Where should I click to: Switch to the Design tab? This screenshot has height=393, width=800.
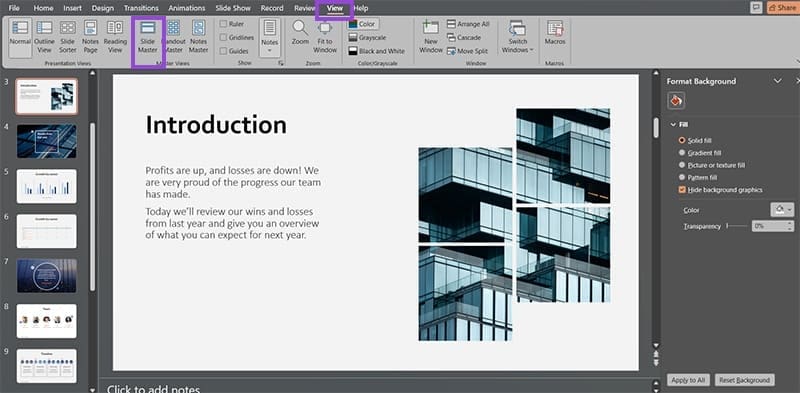pyautogui.click(x=103, y=8)
